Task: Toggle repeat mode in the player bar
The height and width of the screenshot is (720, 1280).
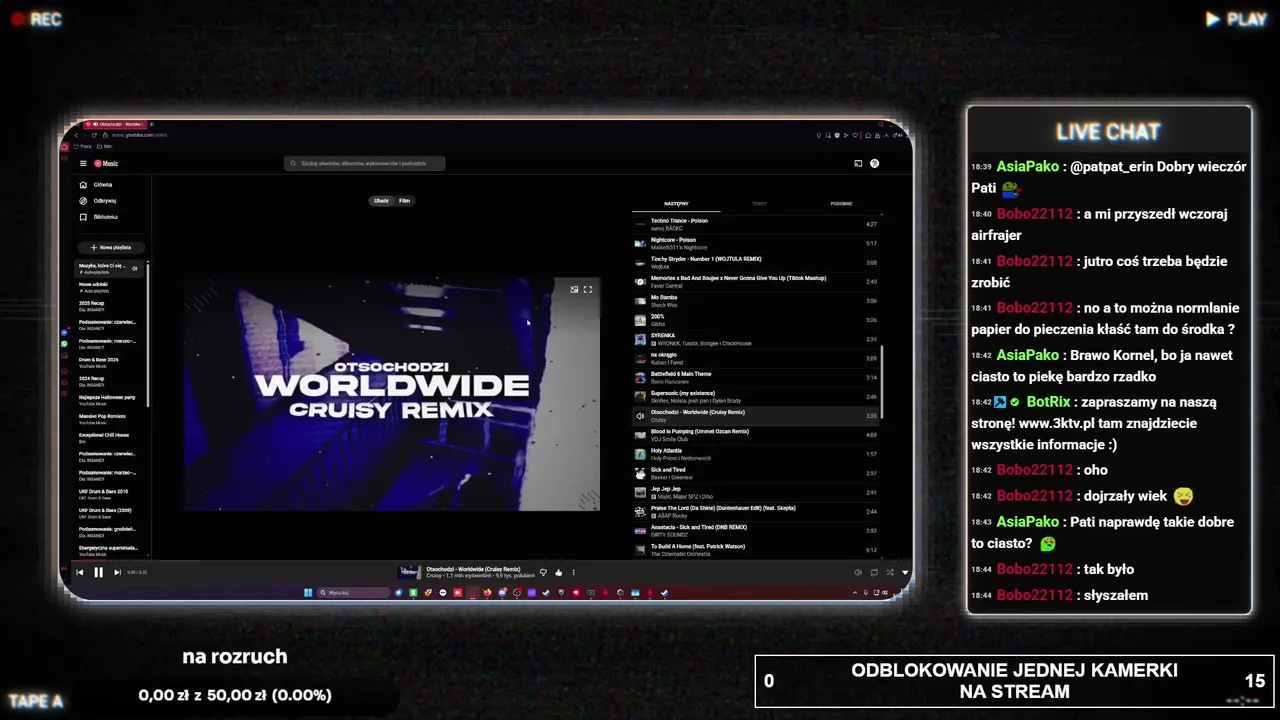Action: pyautogui.click(x=874, y=572)
